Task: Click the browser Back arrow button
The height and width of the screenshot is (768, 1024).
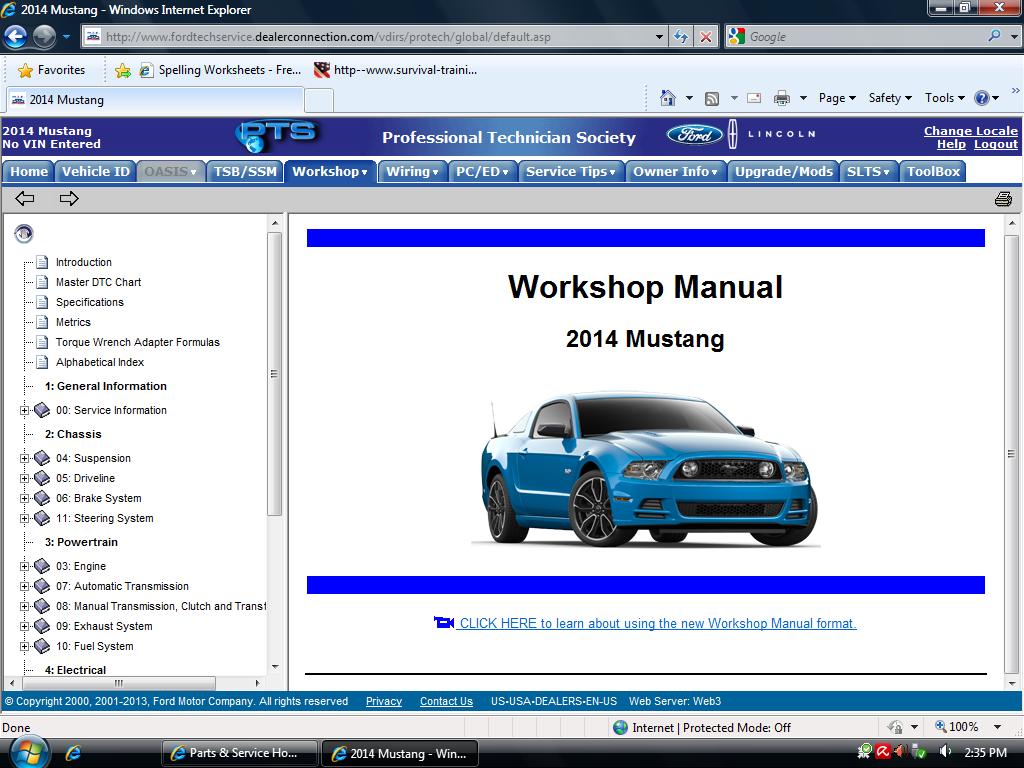Action: click(x=16, y=37)
